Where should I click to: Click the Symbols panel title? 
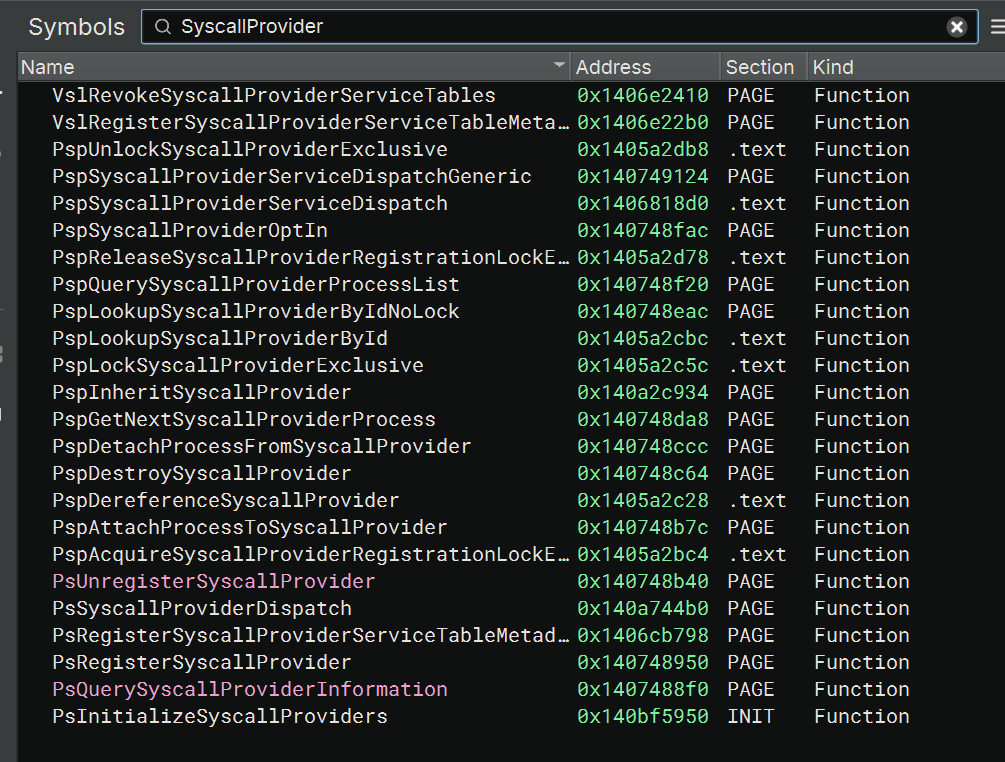click(76, 27)
